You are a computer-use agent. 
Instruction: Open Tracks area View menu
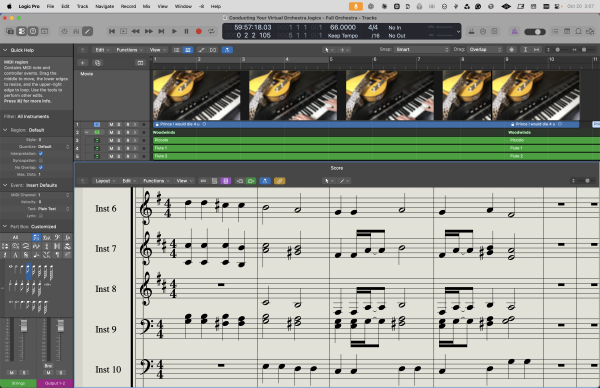click(x=157, y=50)
